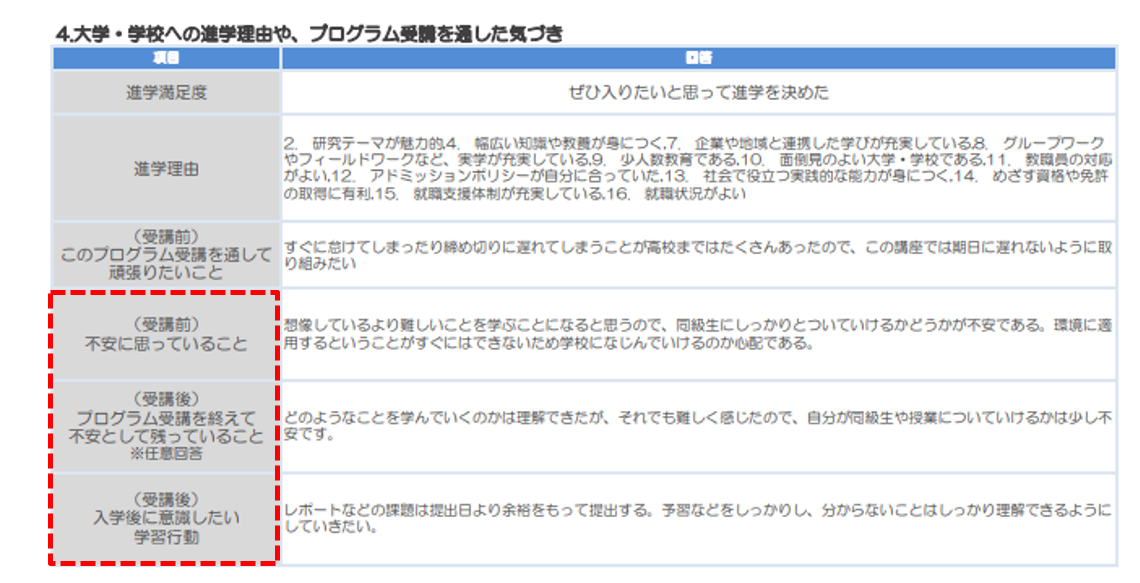Click the 進学満足度 row label

tap(166, 93)
